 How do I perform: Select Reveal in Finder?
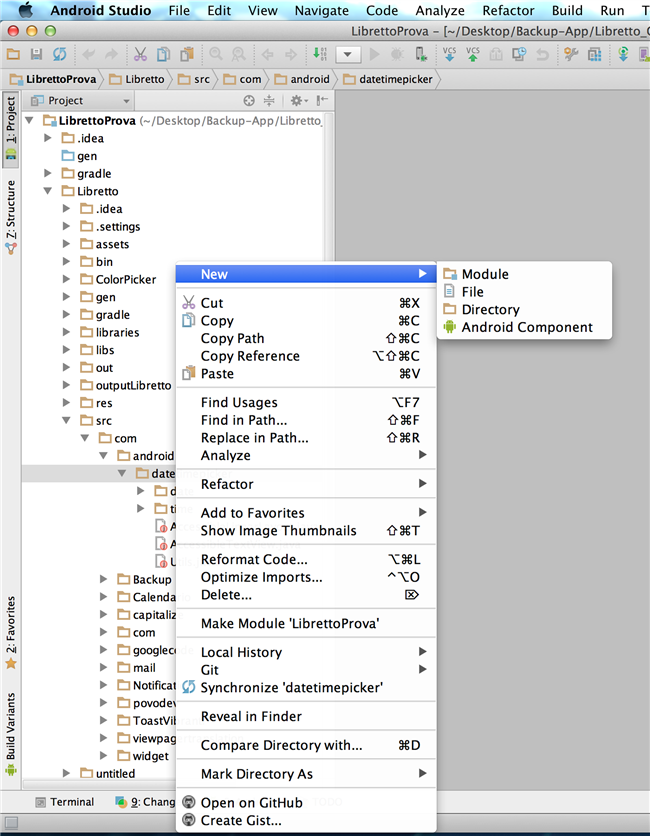(x=306, y=716)
